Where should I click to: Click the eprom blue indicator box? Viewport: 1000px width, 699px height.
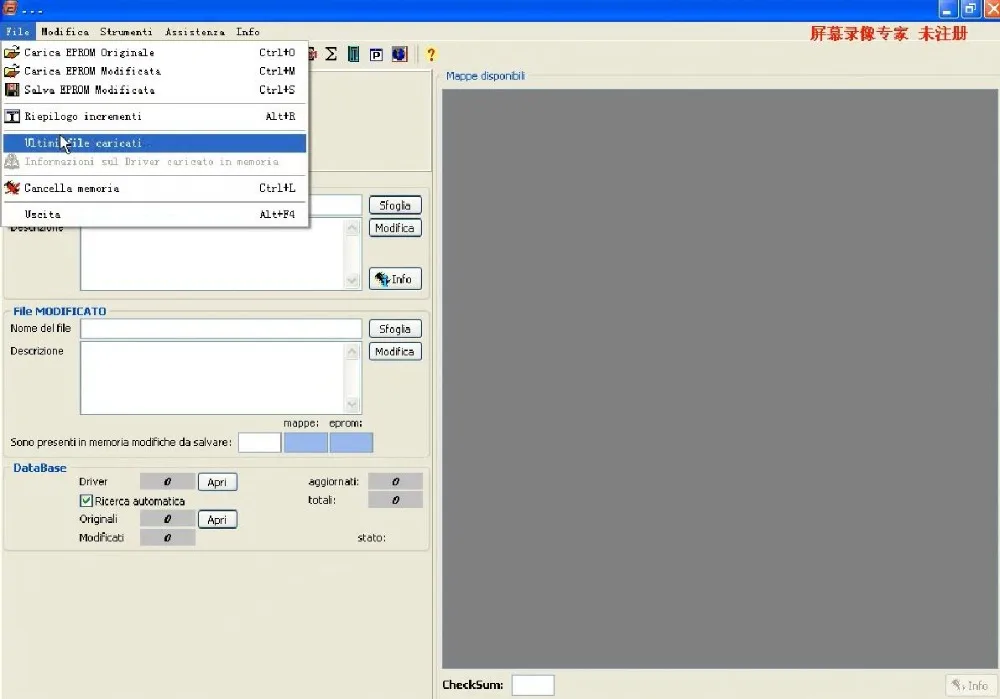coord(351,443)
